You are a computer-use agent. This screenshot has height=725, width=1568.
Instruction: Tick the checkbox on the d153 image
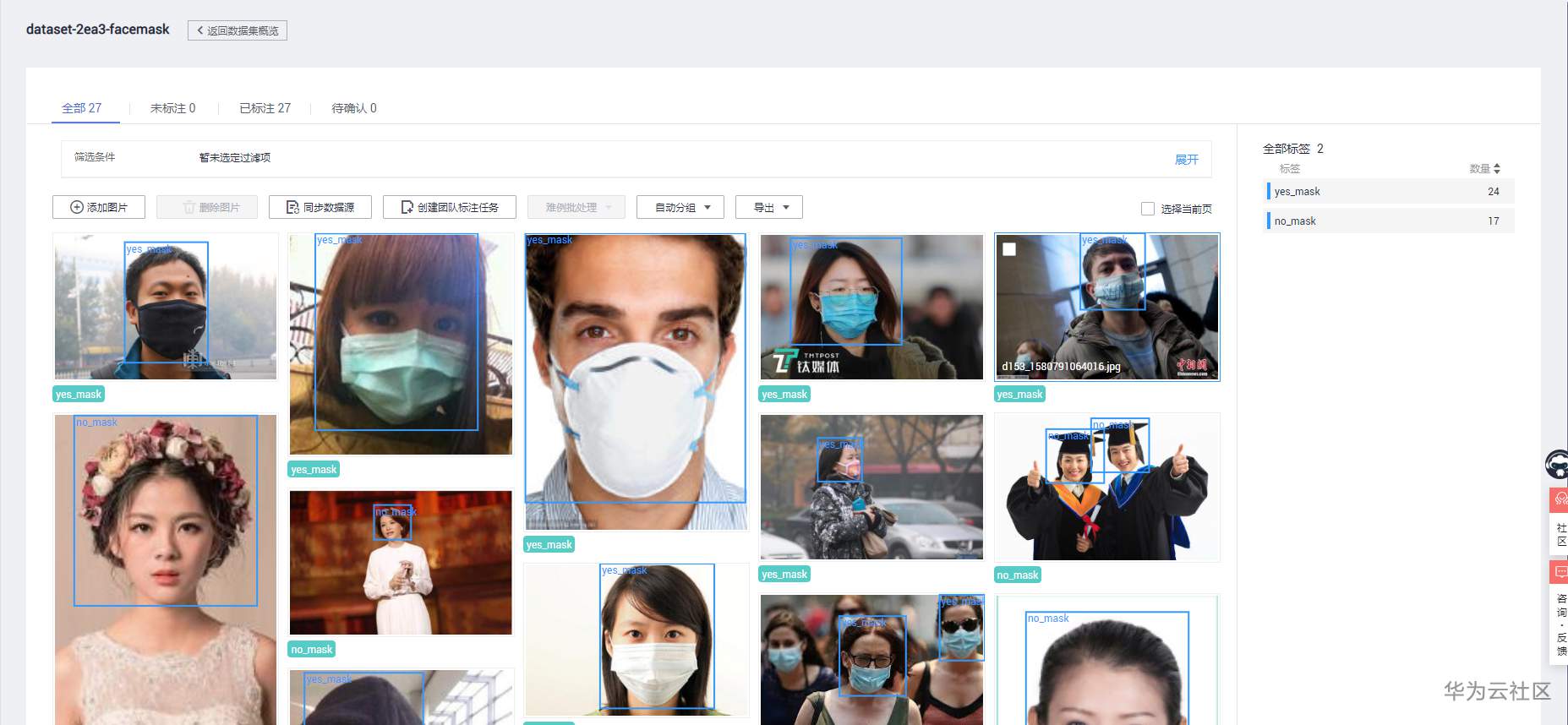[1009, 249]
